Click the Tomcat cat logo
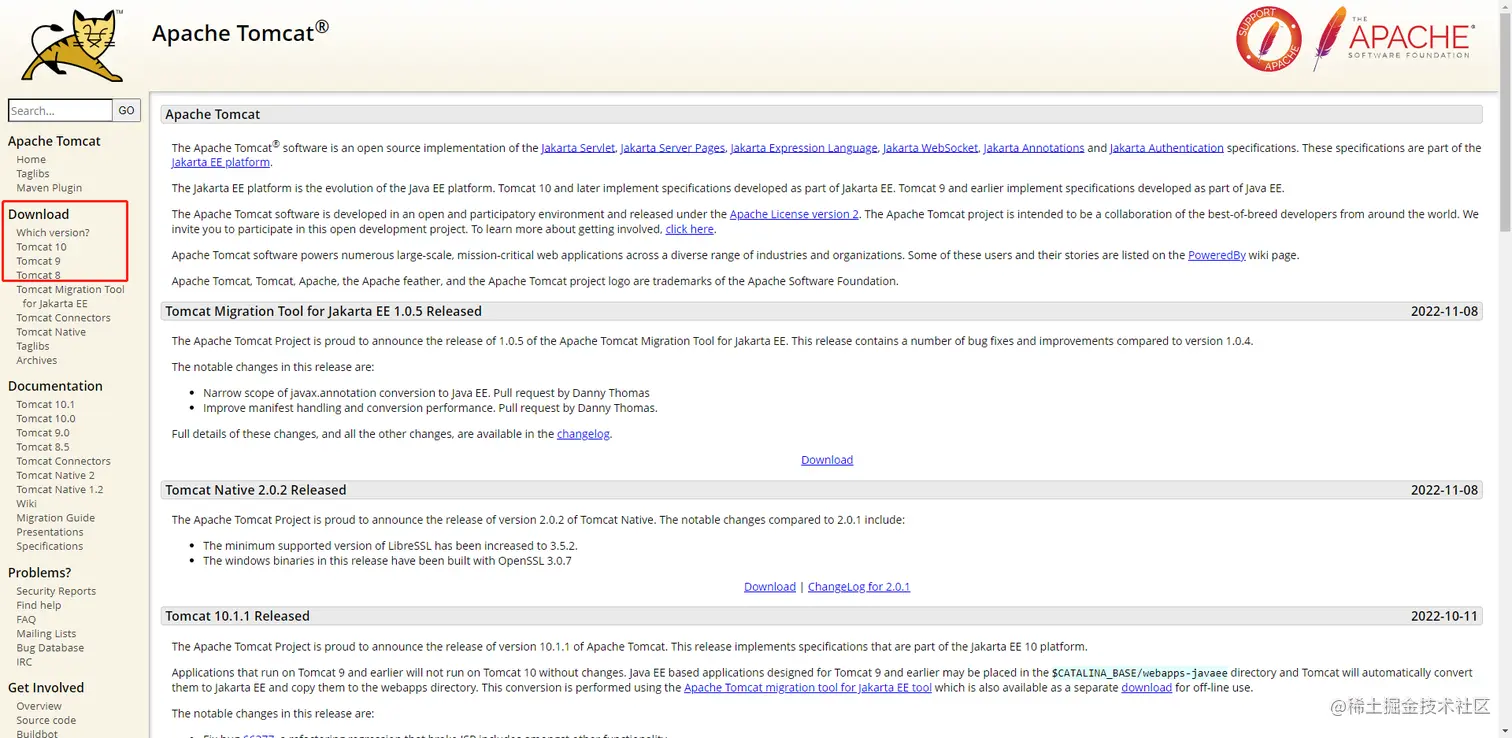This screenshot has width=1512, height=738. point(73,45)
